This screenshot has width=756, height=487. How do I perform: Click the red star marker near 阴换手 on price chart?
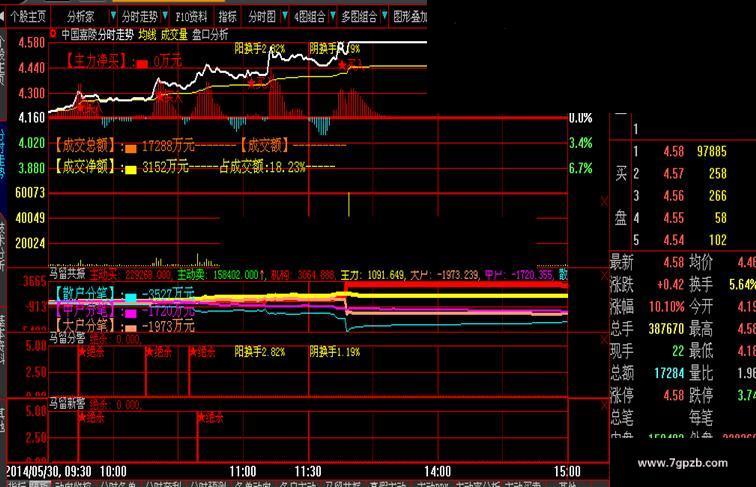pyautogui.click(x=342, y=65)
